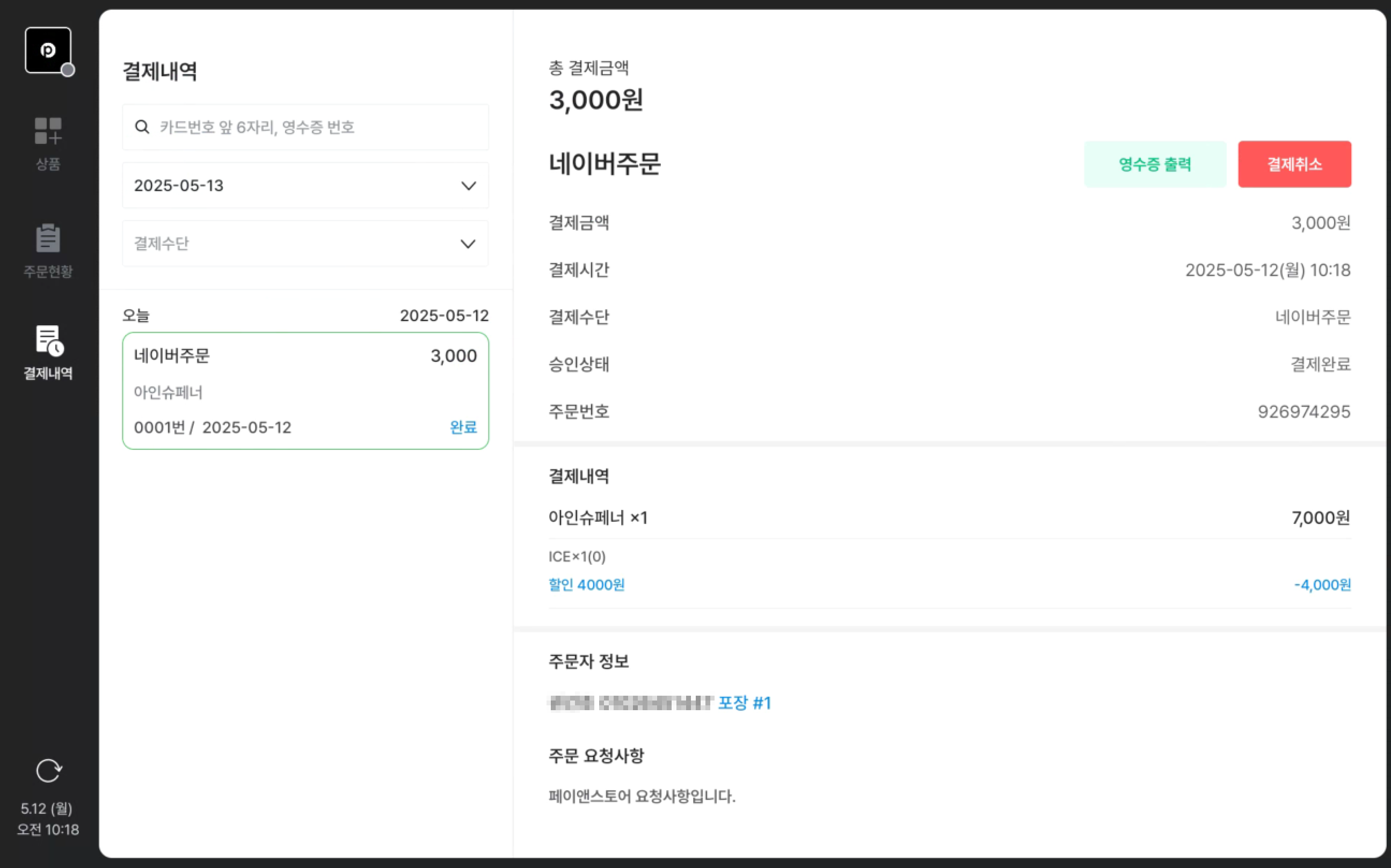
Task: Click the store logo icon at top left
Action: tap(48, 50)
